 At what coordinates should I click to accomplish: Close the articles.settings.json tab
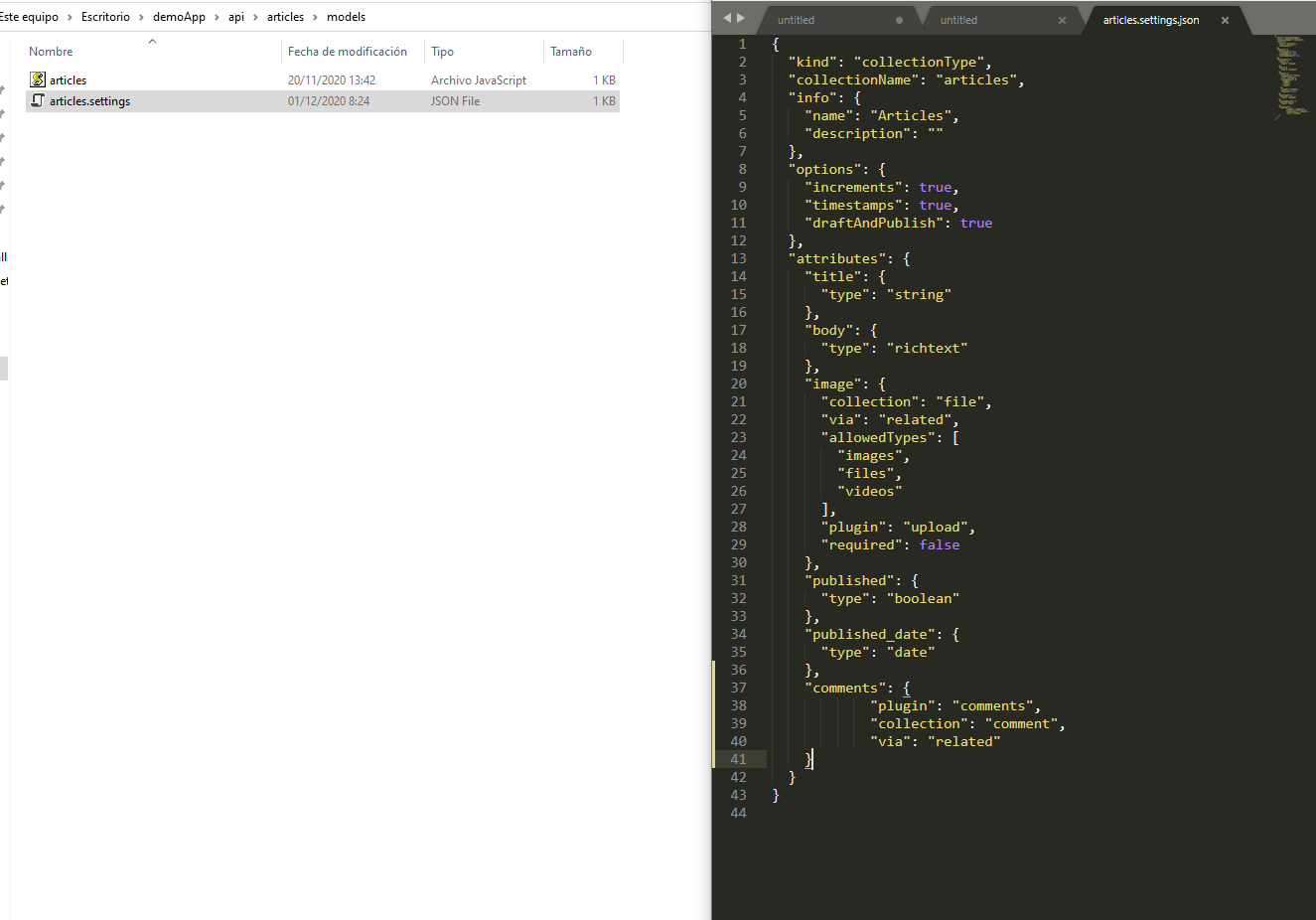click(1225, 19)
